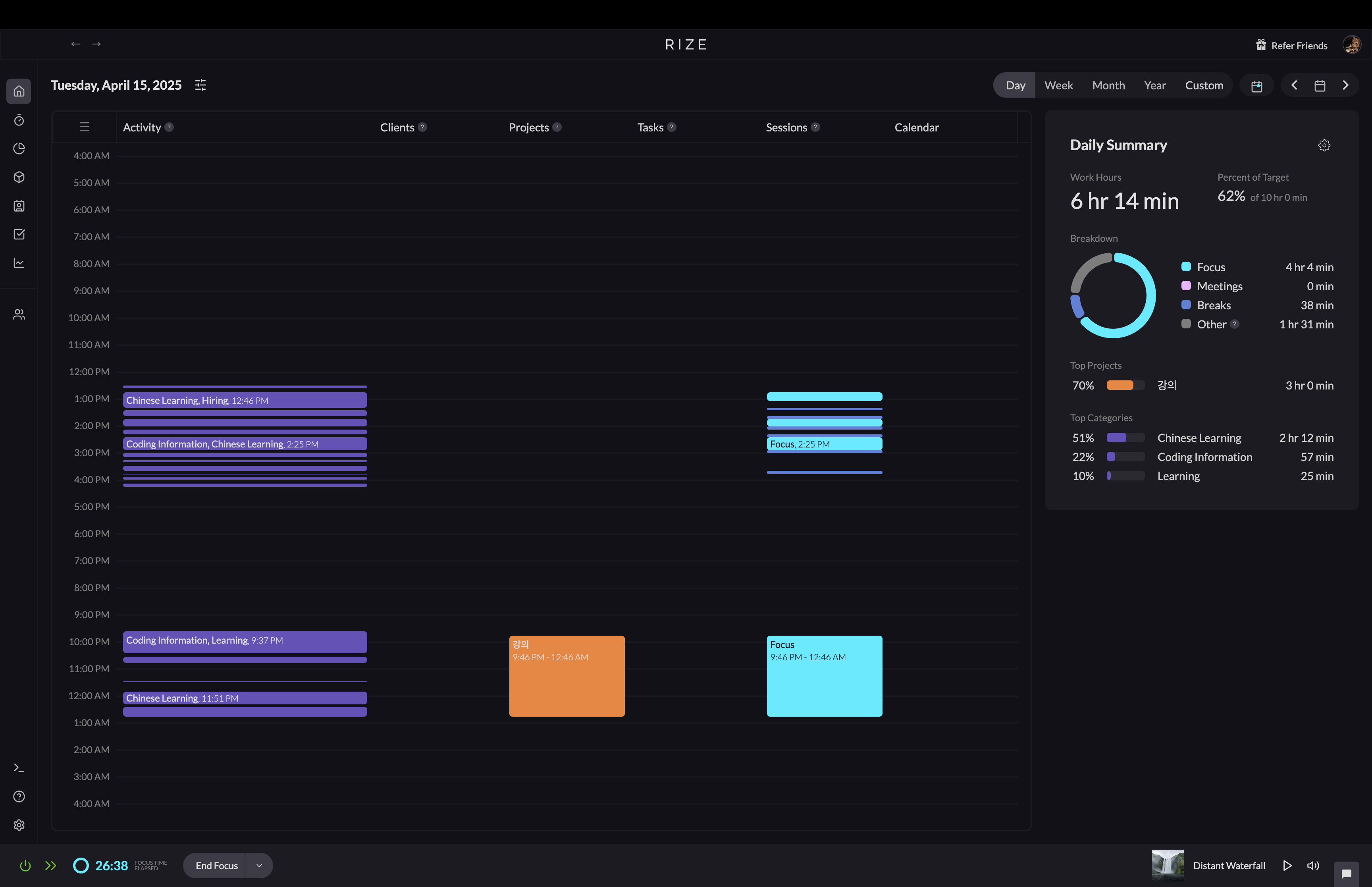Open the stopwatch timer sidebar icon
The height and width of the screenshot is (887, 1372).
tap(19, 120)
